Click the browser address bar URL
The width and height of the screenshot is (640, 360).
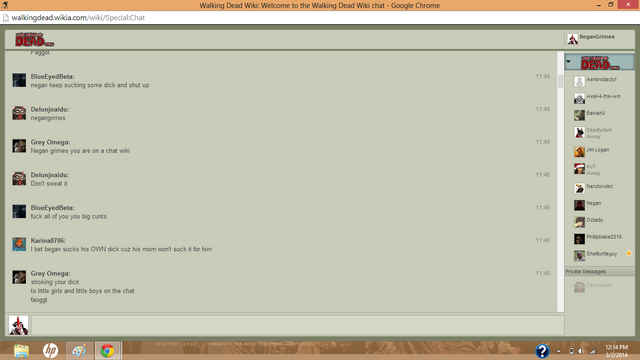tap(78, 18)
